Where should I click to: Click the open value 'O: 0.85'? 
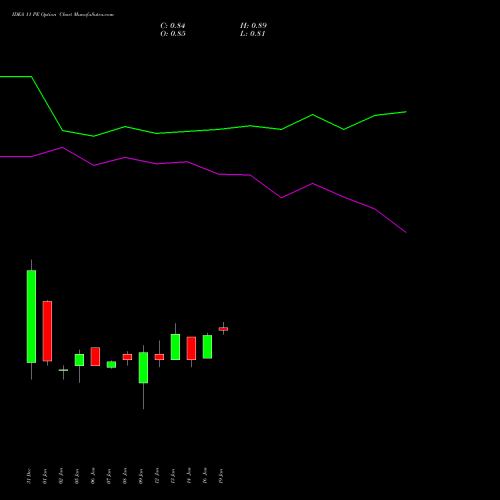[x=173, y=34]
